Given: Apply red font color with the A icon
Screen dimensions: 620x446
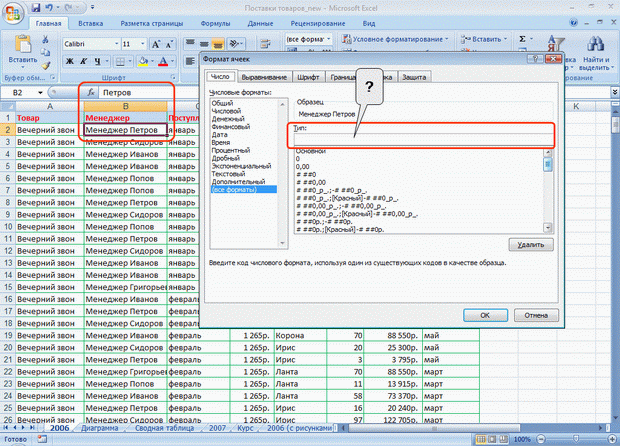Looking at the screenshot, I should point(163,61).
